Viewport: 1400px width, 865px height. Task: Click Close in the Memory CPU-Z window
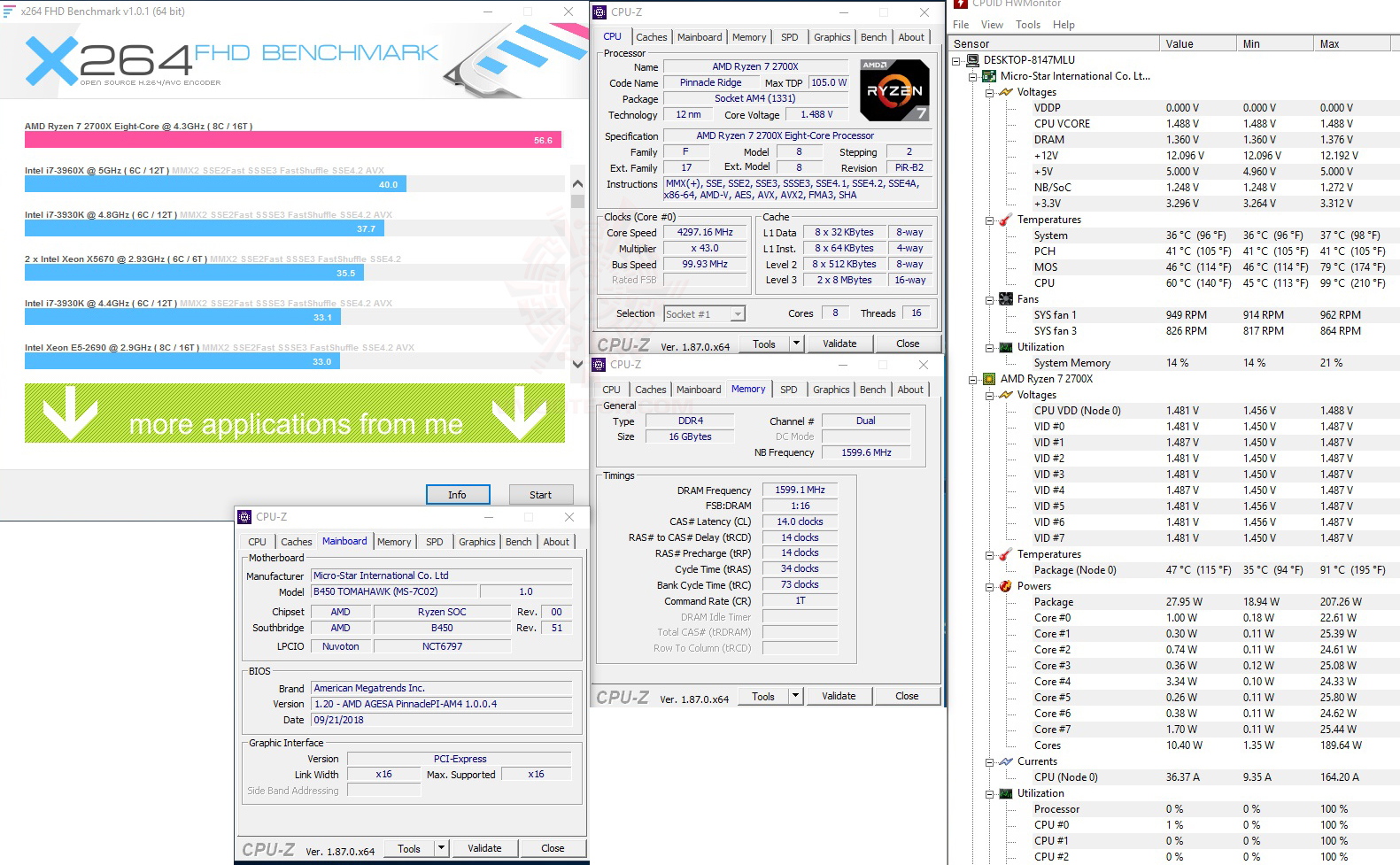[x=907, y=696]
